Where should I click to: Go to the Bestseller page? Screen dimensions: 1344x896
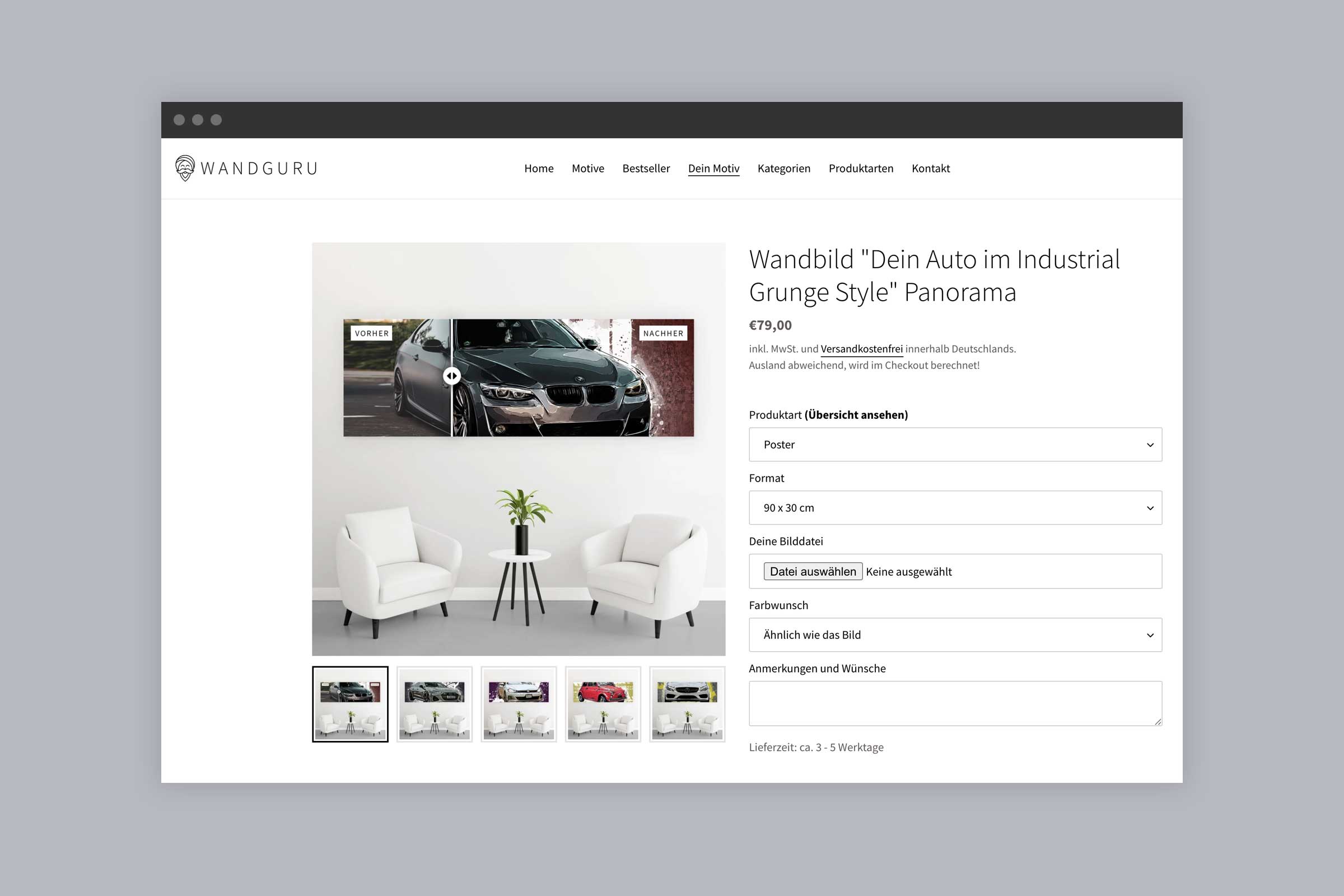[x=646, y=169]
